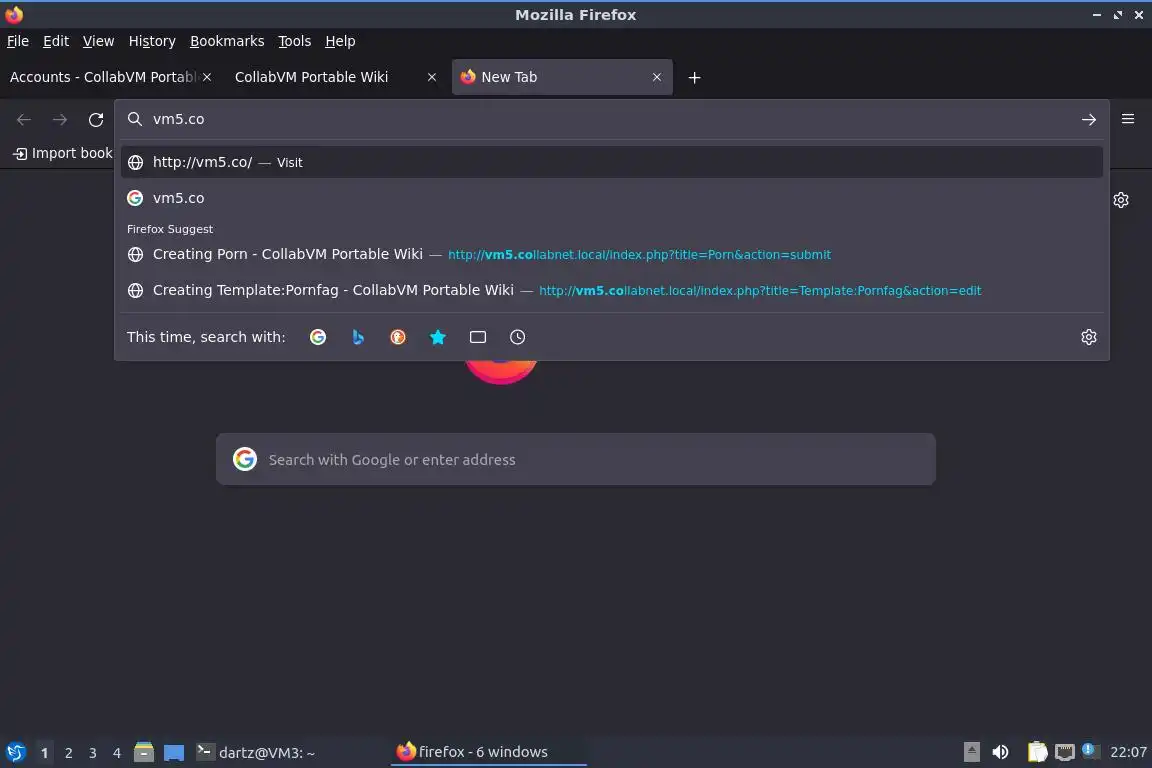The image size is (1152, 768).
Task: Click in the address bar containing vm5.co
Action: [610, 119]
